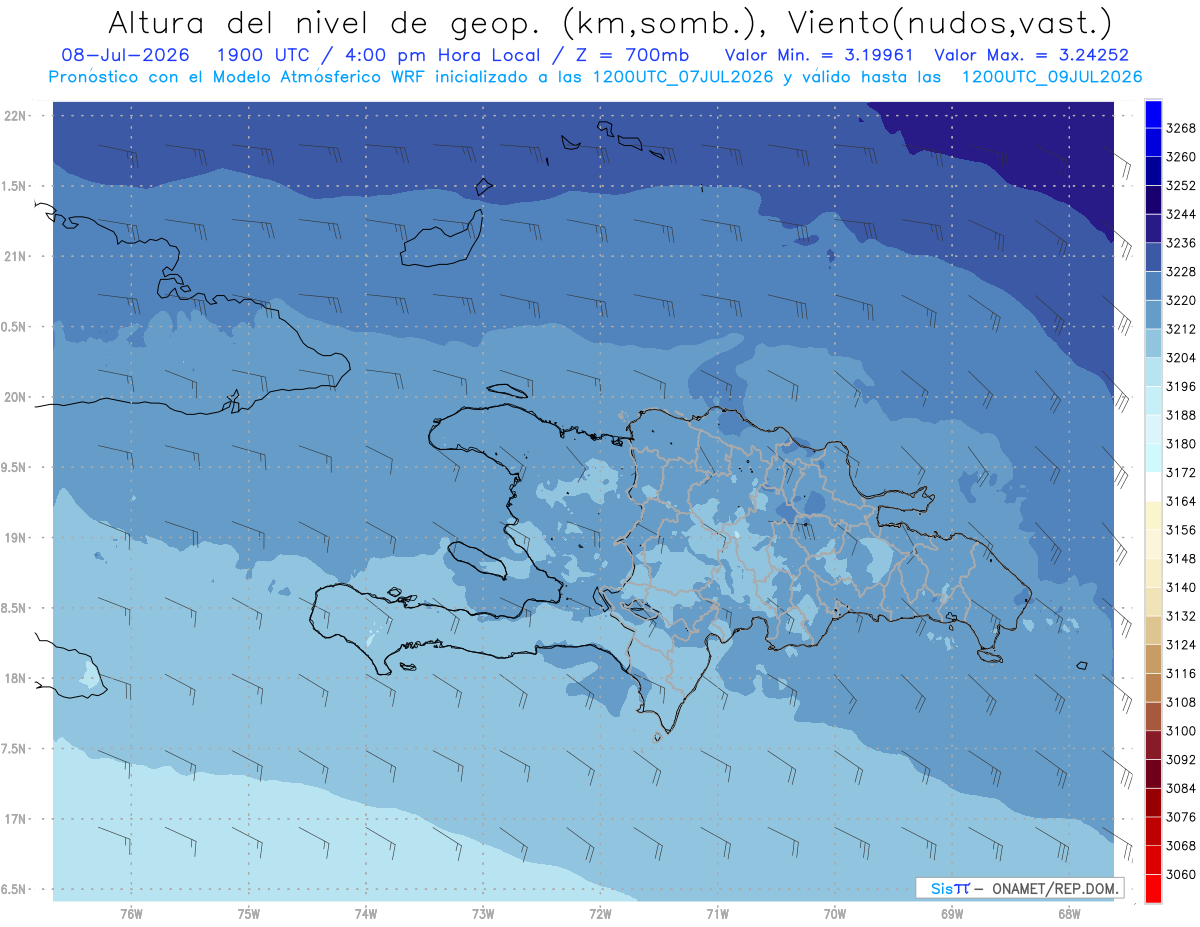The width and height of the screenshot is (1200, 927).
Task: Click 'Viento(nudos,vast.)' in the title
Action: coord(952,22)
